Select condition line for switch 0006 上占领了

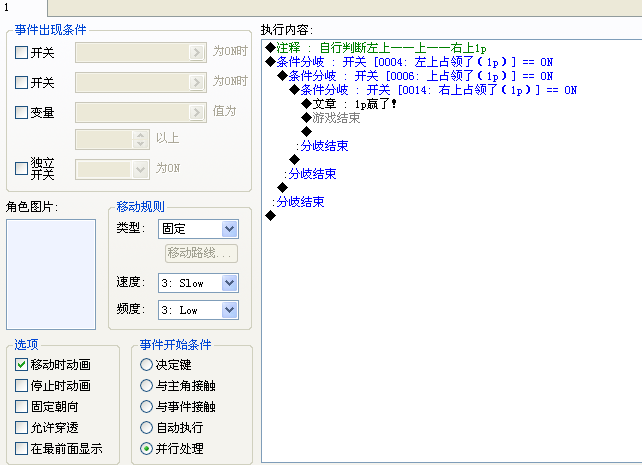pos(415,76)
